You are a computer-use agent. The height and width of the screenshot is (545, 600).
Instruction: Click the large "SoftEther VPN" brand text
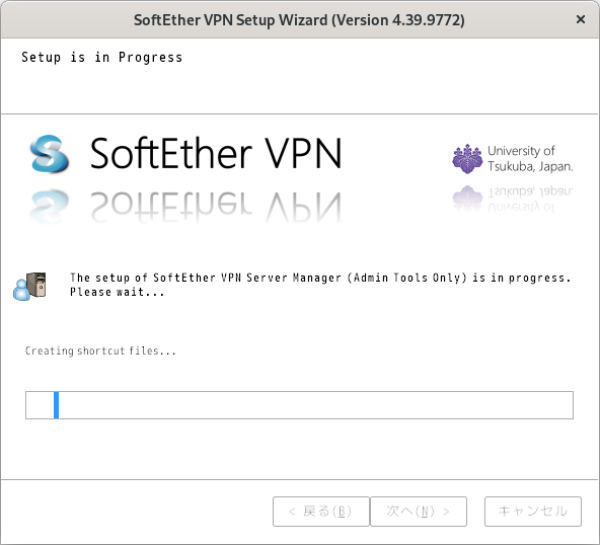pyautogui.click(x=216, y=153)
